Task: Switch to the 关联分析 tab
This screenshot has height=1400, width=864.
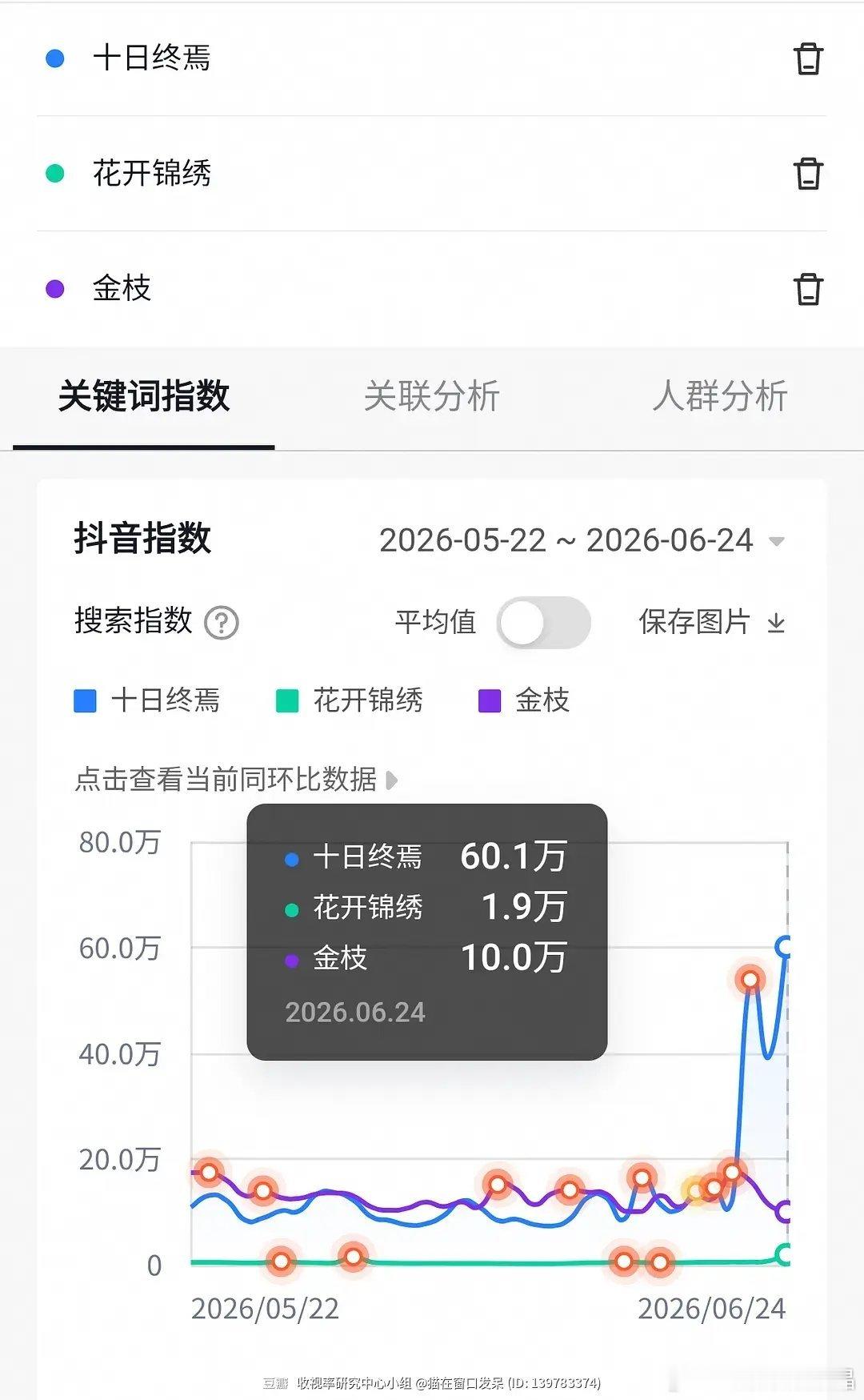Action: click(x=432, y=395)
